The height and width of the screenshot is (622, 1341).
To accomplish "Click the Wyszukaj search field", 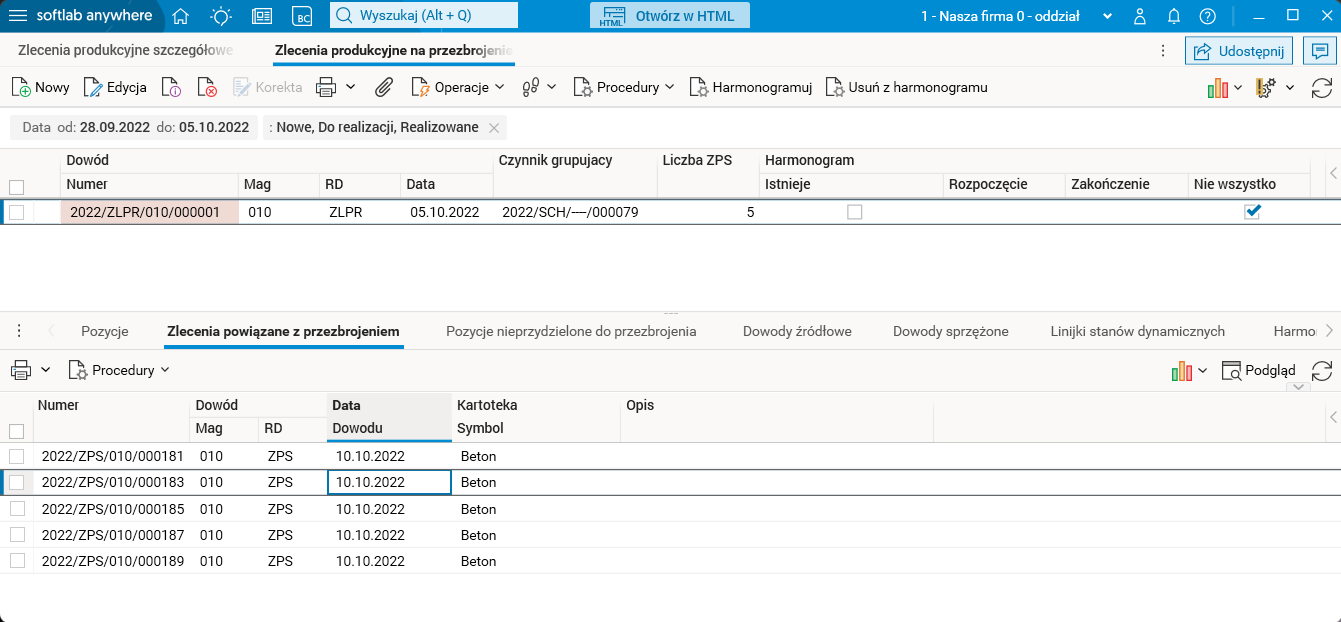I will click(x=424, y=16).
